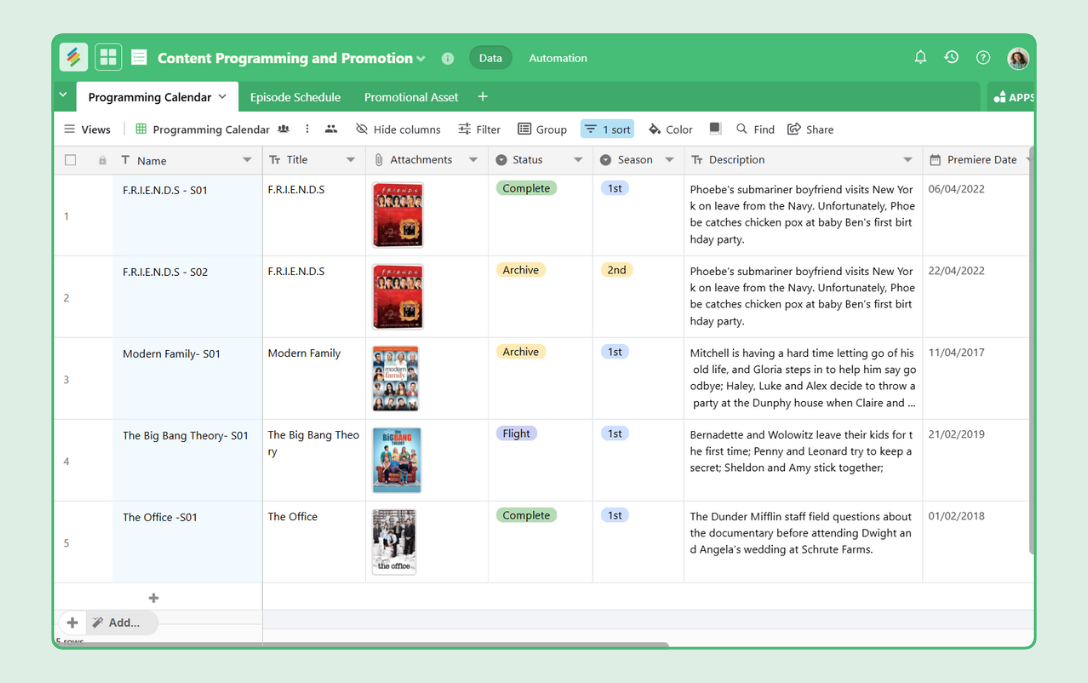Switch to the Promotional Asset tab
This screenshot has width=1088, height=683.
[411, 97]
